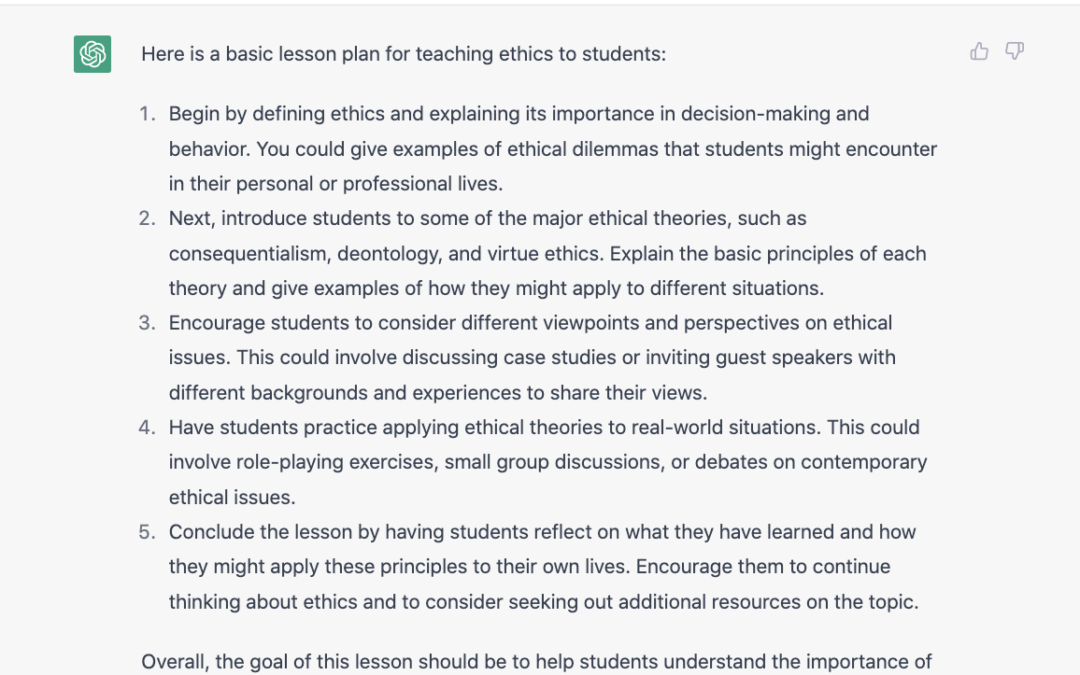
Task: Click list number 3 marker
Action: point(147,323)
